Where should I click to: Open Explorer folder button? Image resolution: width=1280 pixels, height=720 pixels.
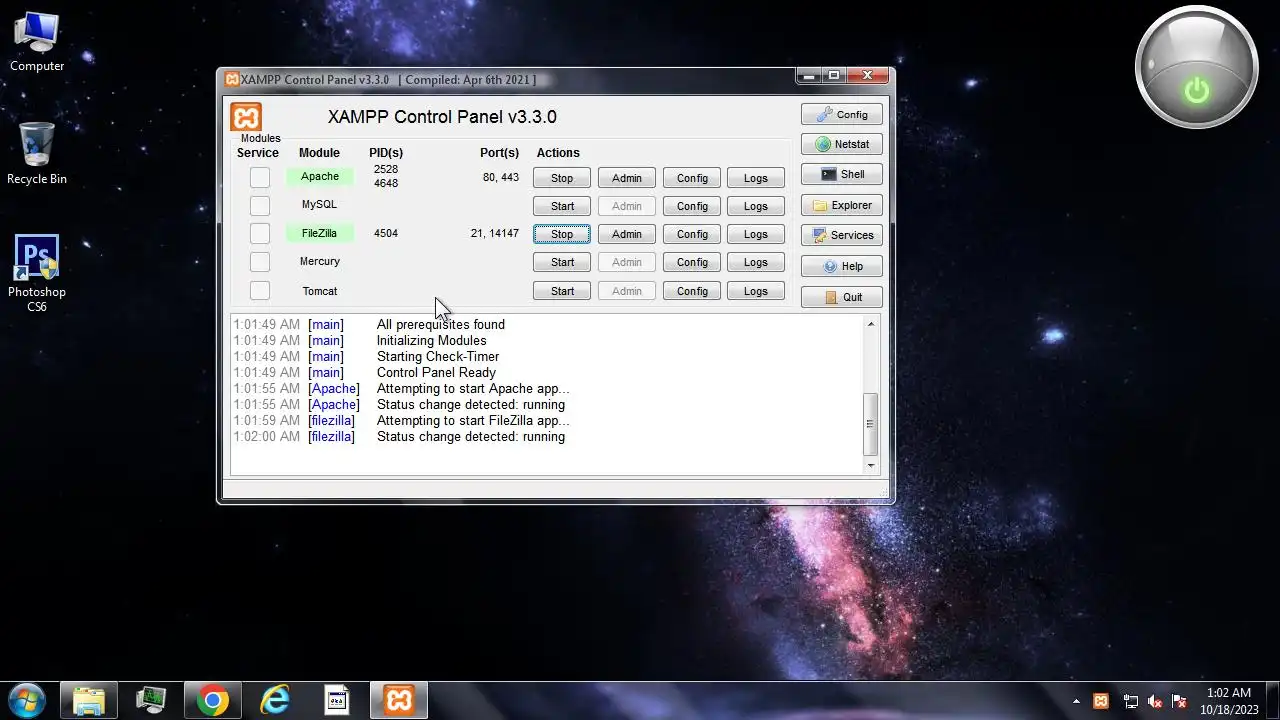pyautogui.click(x=842, y=205)
